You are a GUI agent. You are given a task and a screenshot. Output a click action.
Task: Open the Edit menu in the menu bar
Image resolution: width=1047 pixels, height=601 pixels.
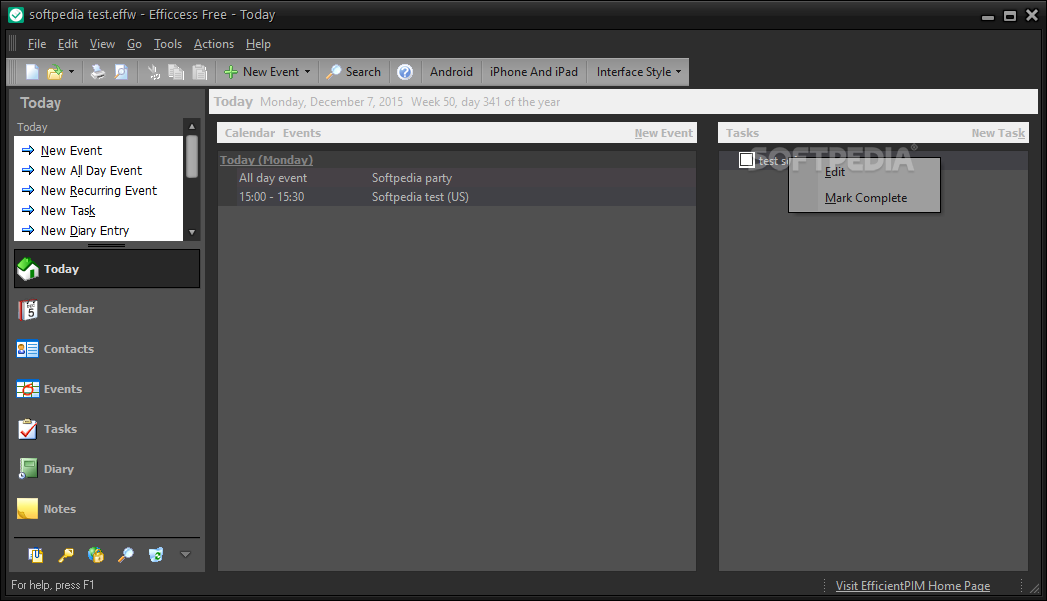pyautogui.click(x=67, y=44)
